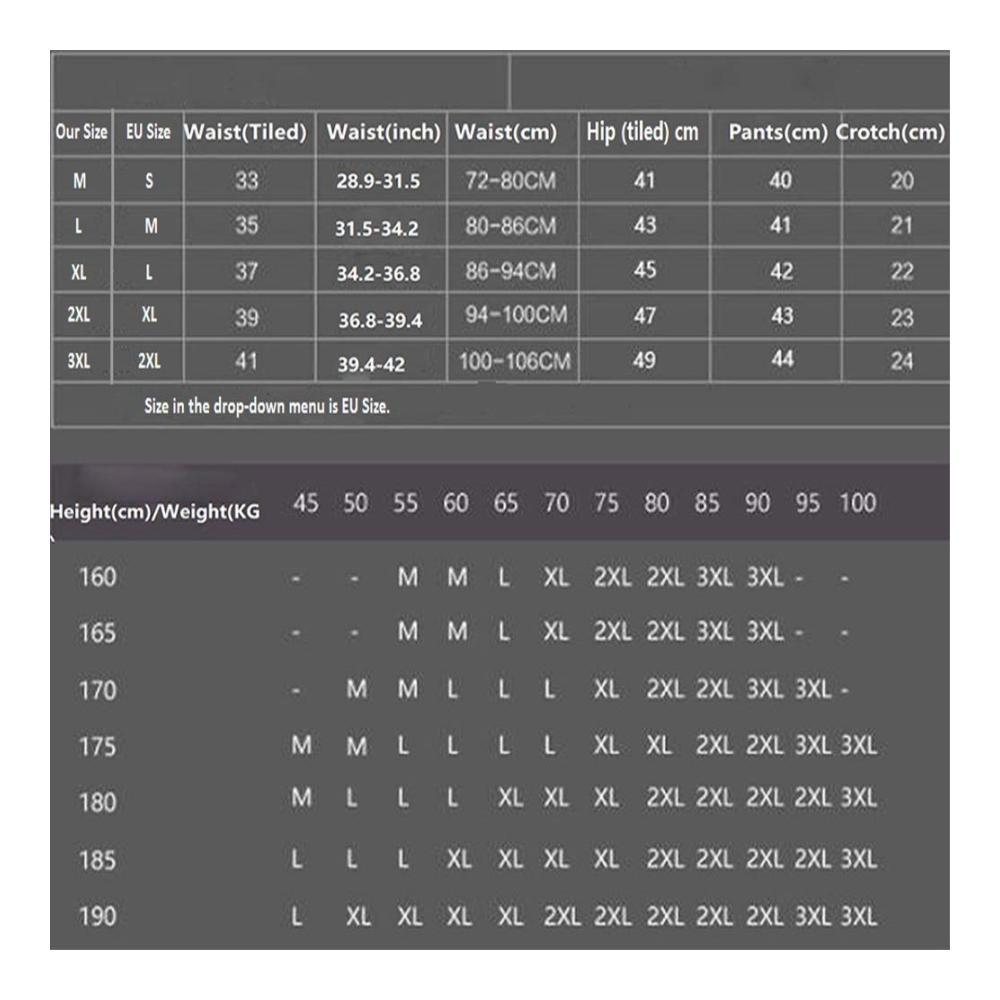Select the weight column header "100"

[x=858, y=503]
